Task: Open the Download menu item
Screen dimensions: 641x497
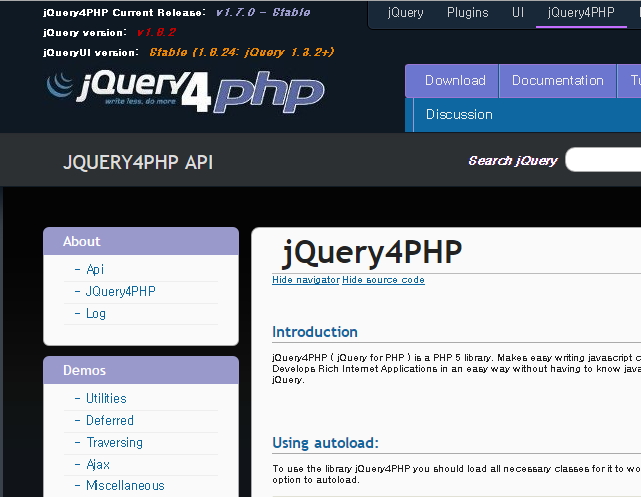Action: click(452, 81)
